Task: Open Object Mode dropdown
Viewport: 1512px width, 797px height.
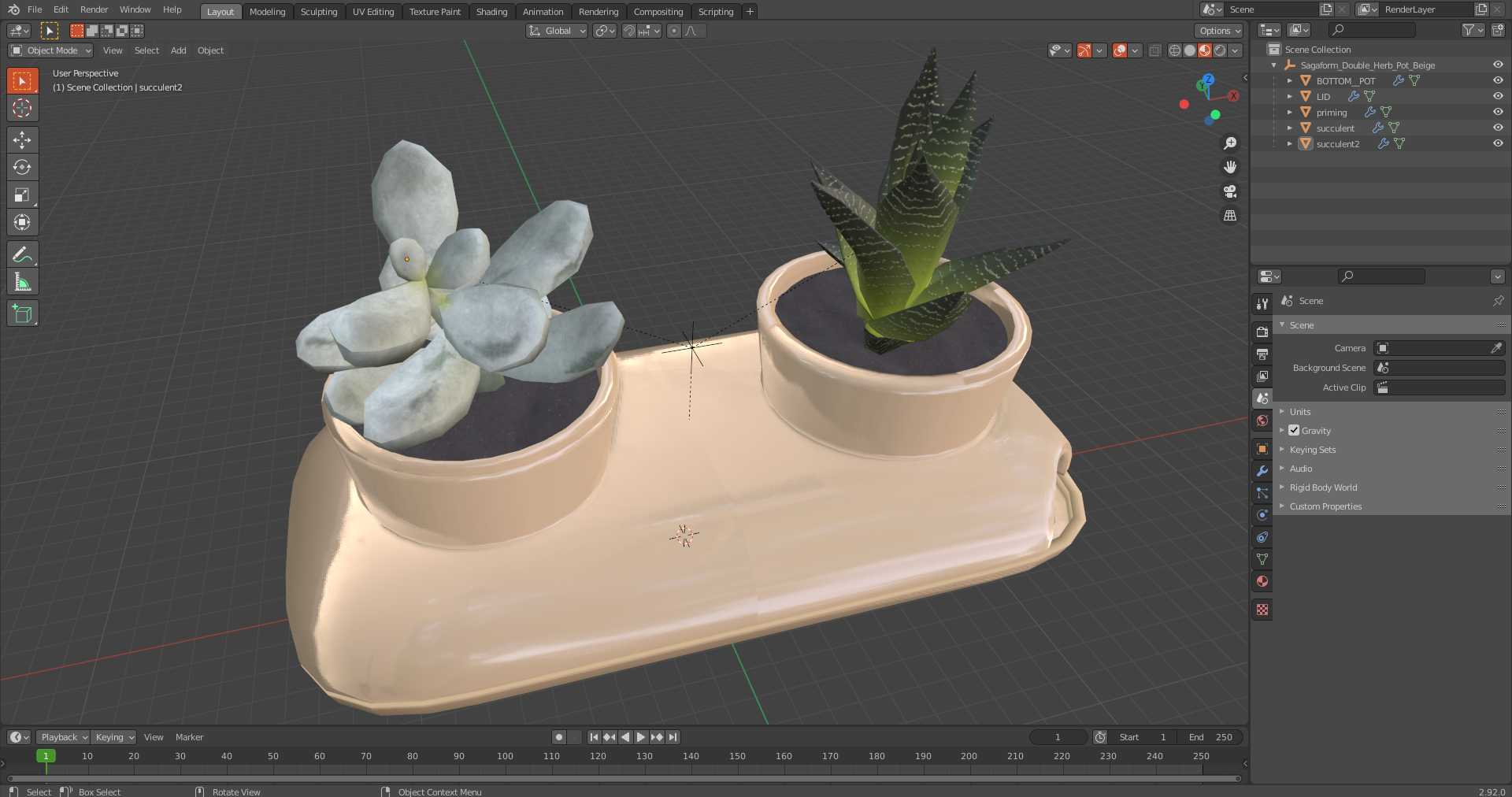Action: click(x=50, y=50)
